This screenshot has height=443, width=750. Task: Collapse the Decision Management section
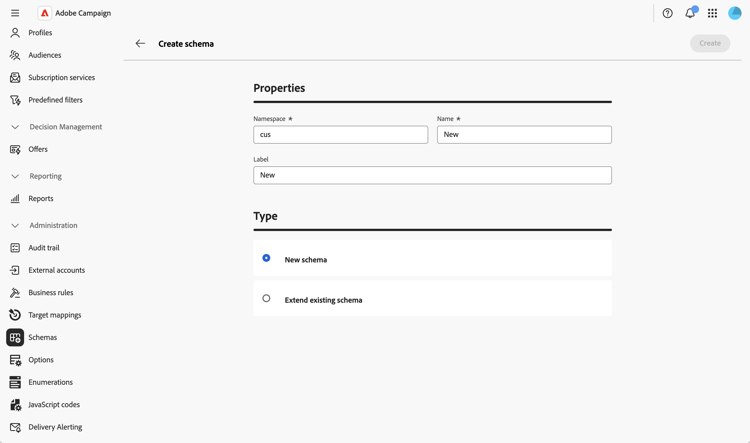[x=15, y=127]
